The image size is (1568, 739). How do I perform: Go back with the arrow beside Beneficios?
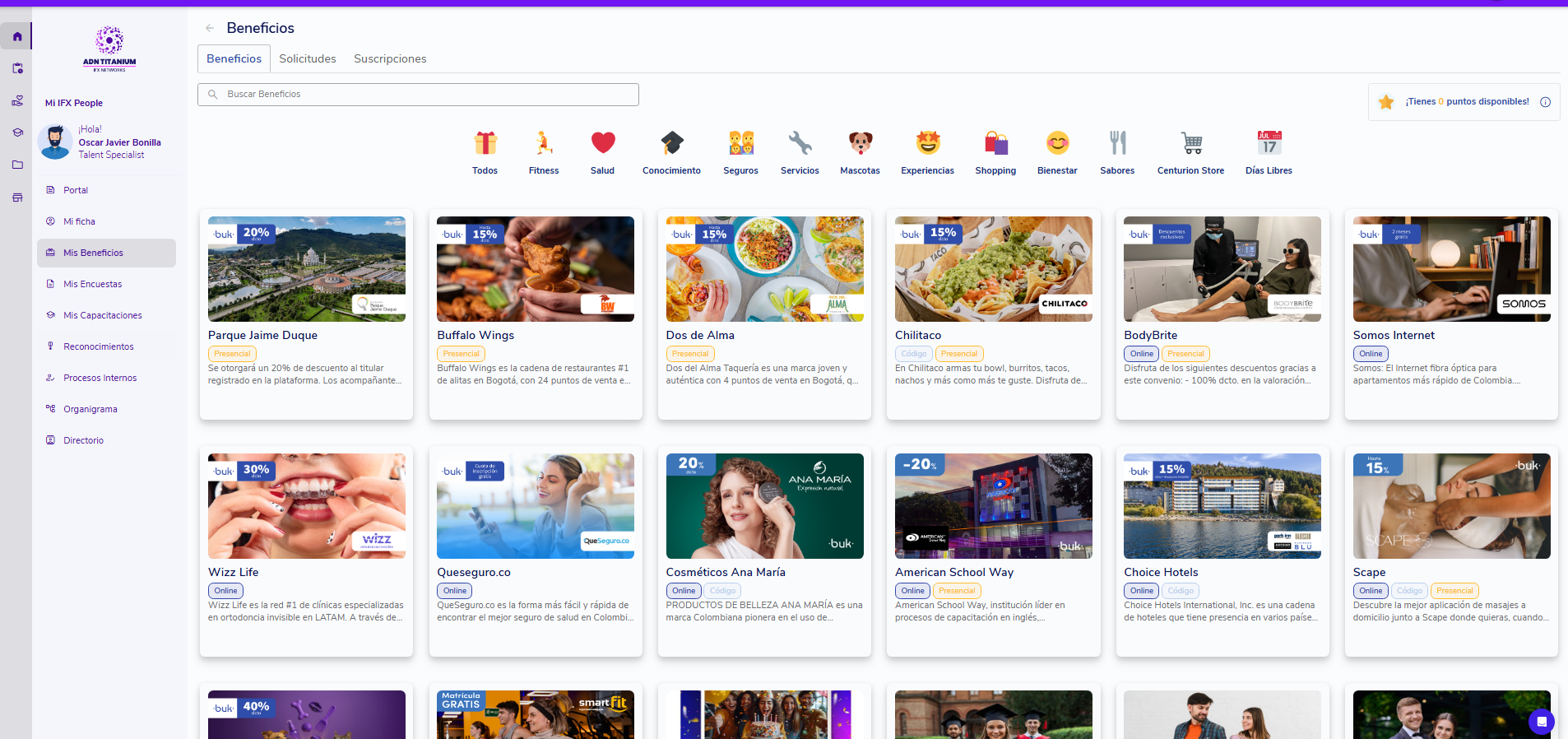pyautogui.click(x=210, y=28)
